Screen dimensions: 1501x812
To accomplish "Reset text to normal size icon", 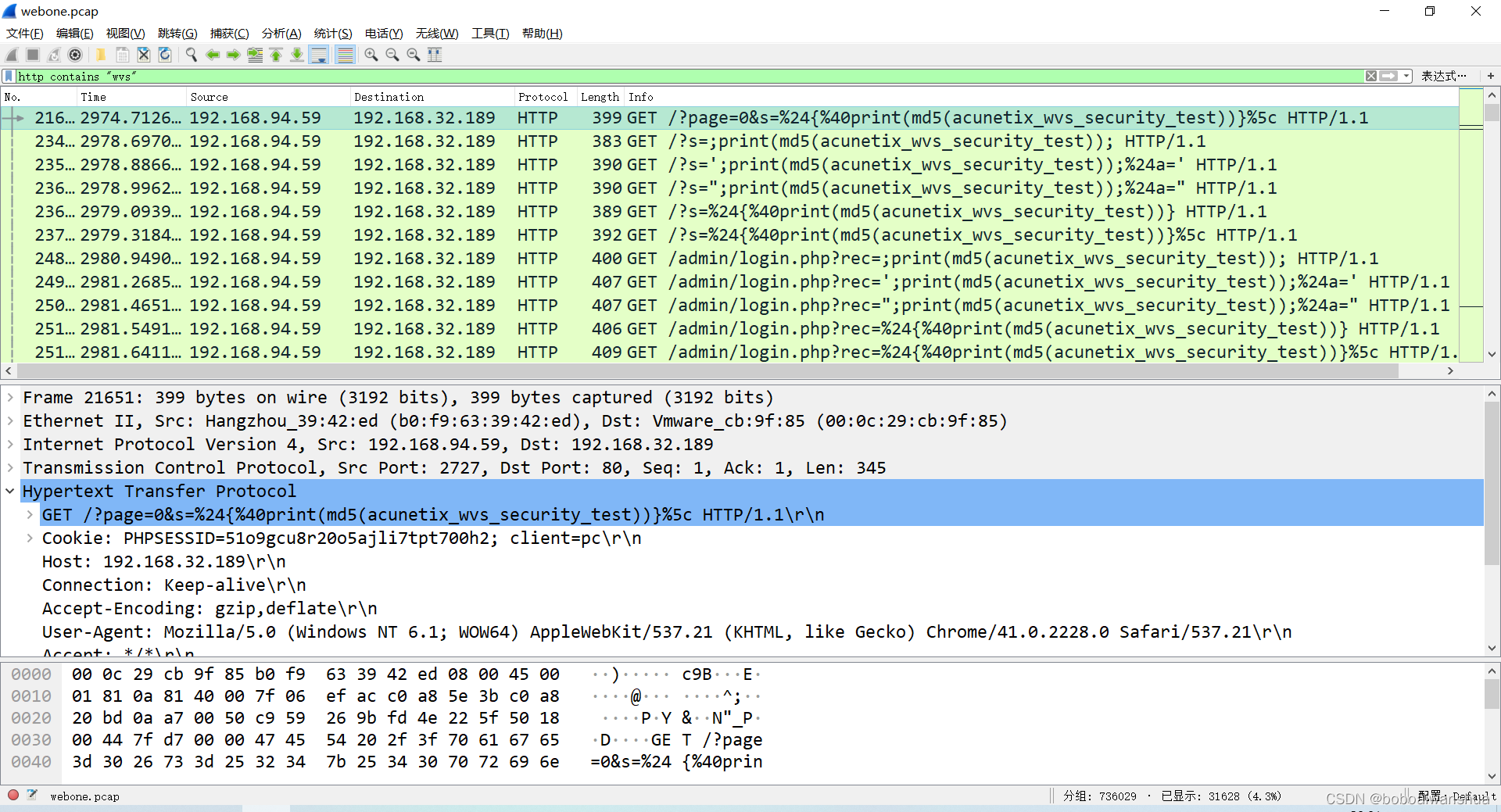I will (414, 55).
